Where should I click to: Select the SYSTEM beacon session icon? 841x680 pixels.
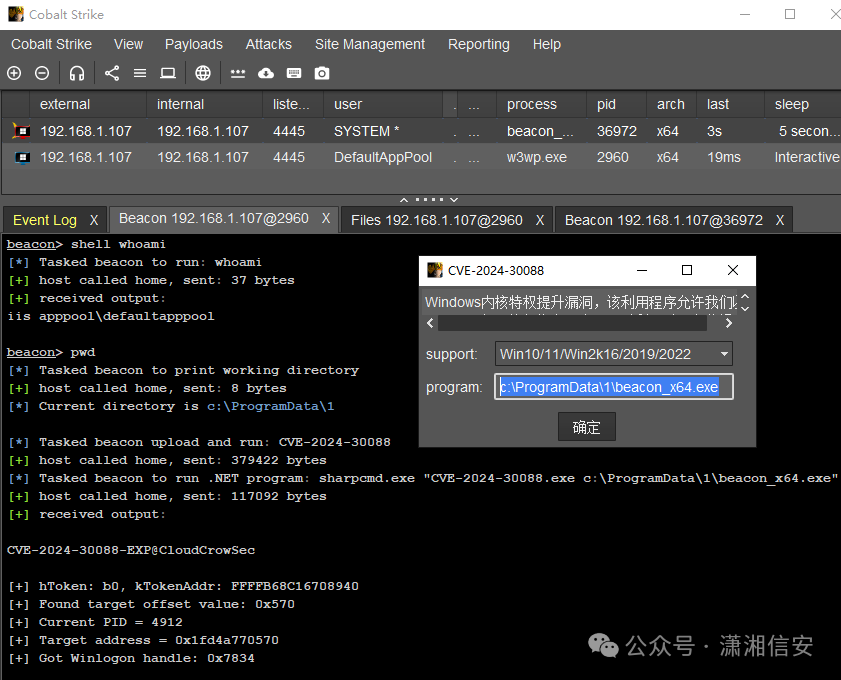(x=21, y=131)
